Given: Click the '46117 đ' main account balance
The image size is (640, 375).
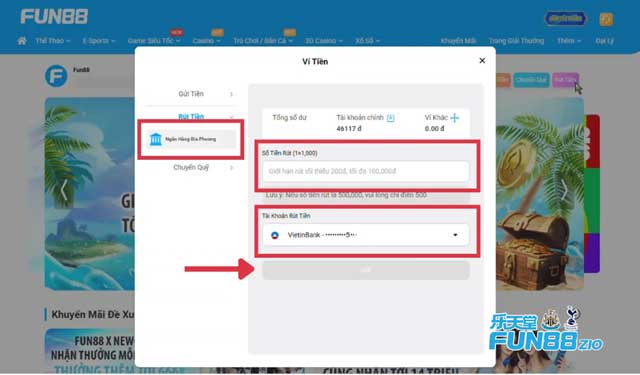Looking at the screenshot, I should click(349, 129).
